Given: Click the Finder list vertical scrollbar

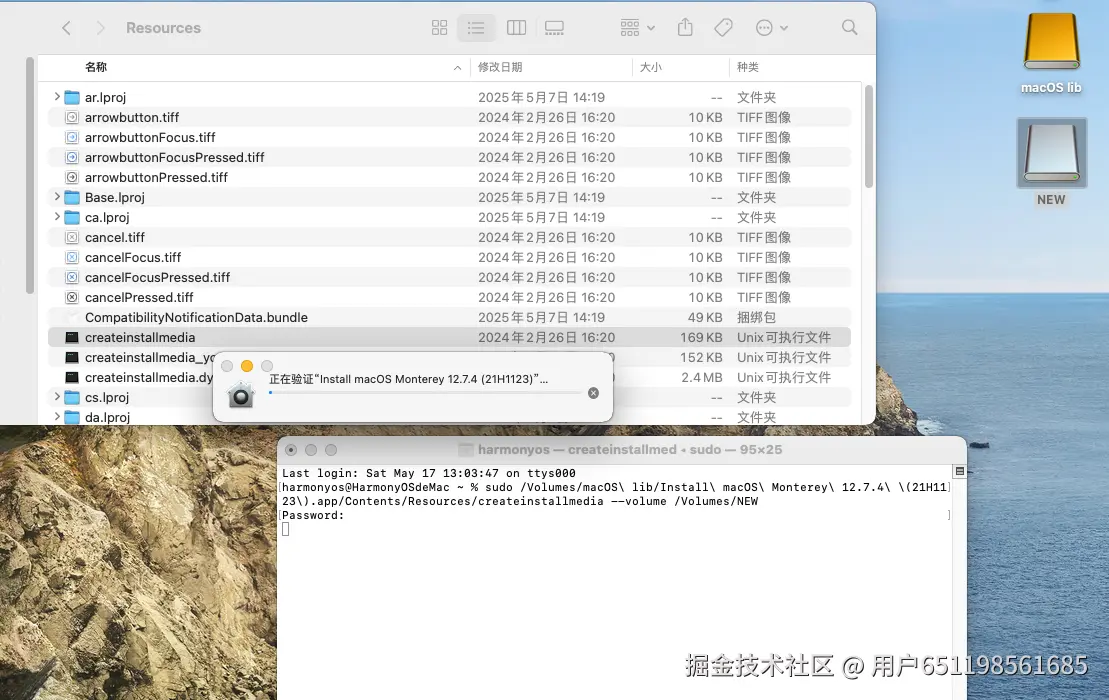Looking at the screenshot, I should [x=869, y=136].
